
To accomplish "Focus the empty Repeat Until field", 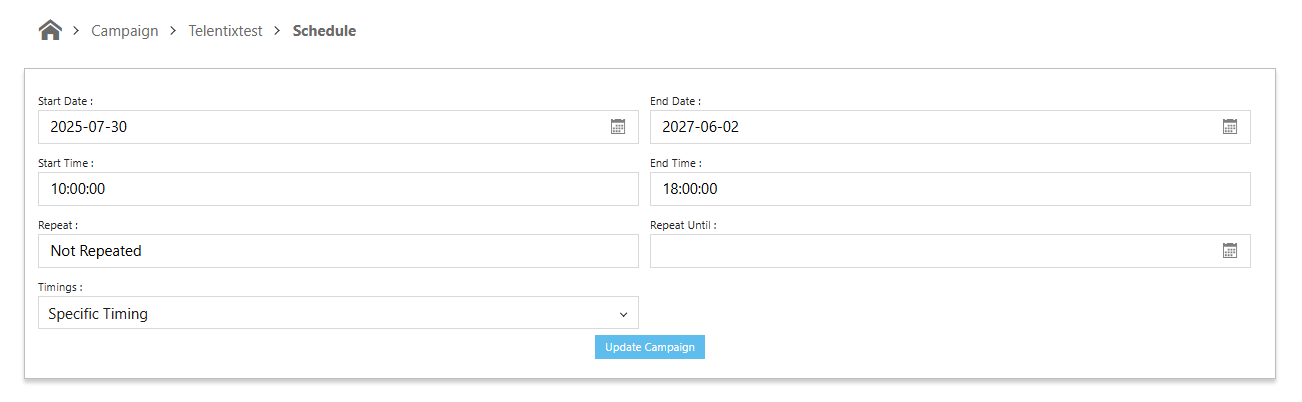I will 950,251.
